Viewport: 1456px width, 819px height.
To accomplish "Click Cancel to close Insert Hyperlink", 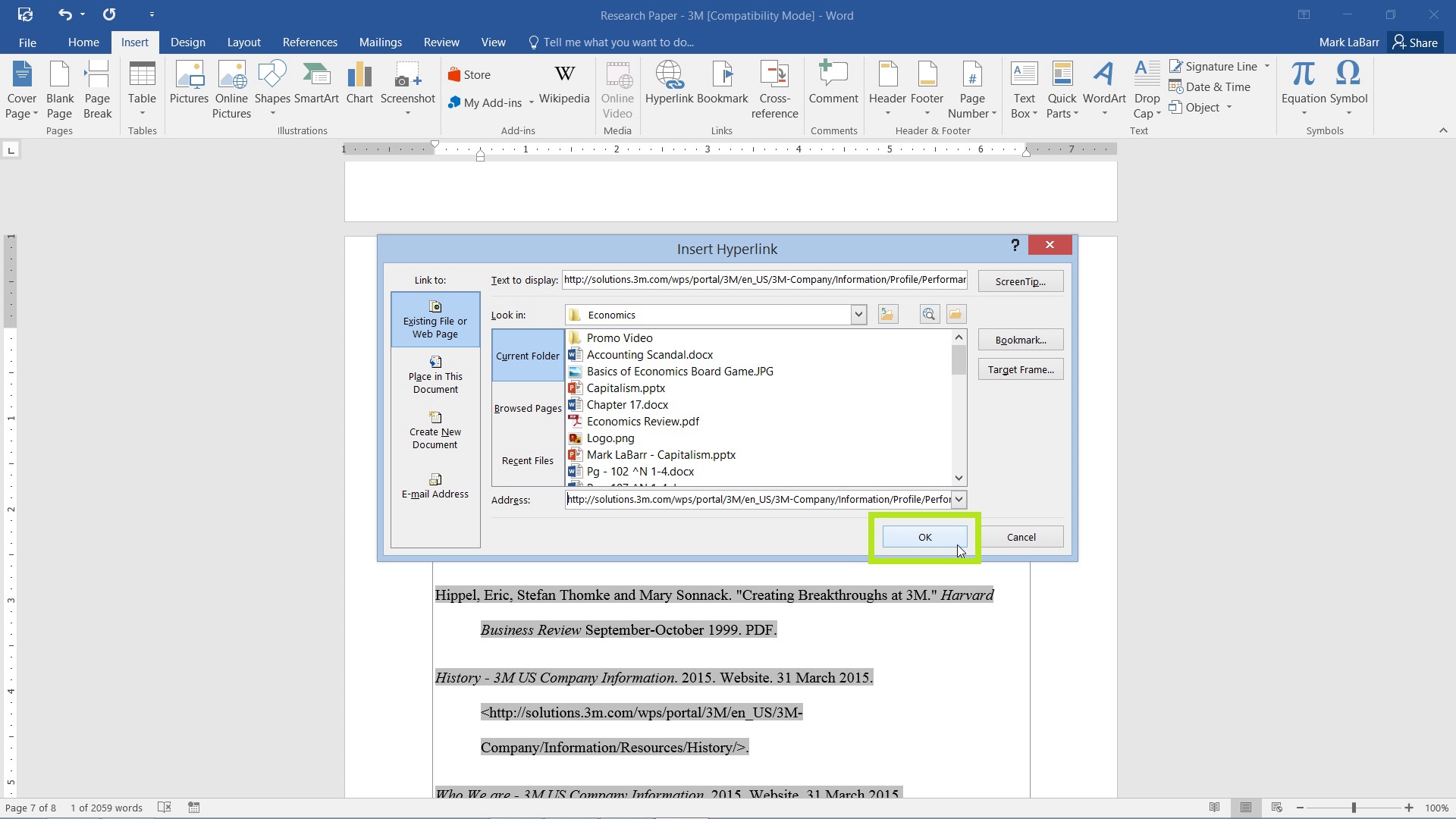I will pos(1021,537).
